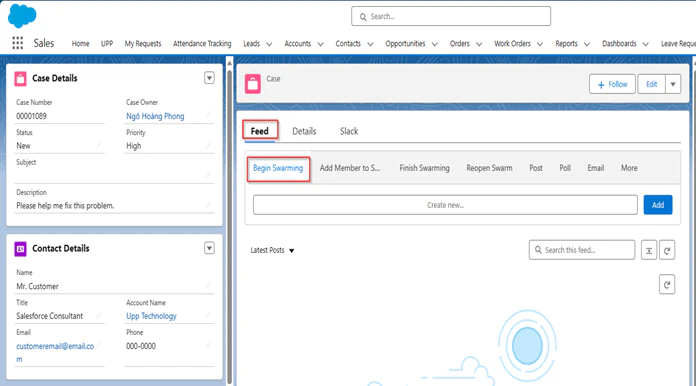Expand the Contacts navigation chevron

click(x=370, y=44)
